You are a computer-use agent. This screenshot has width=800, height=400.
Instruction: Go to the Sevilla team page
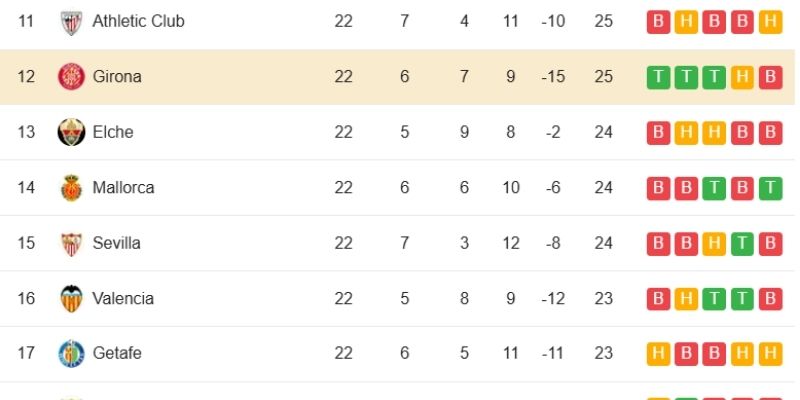[x=116, y=243]
